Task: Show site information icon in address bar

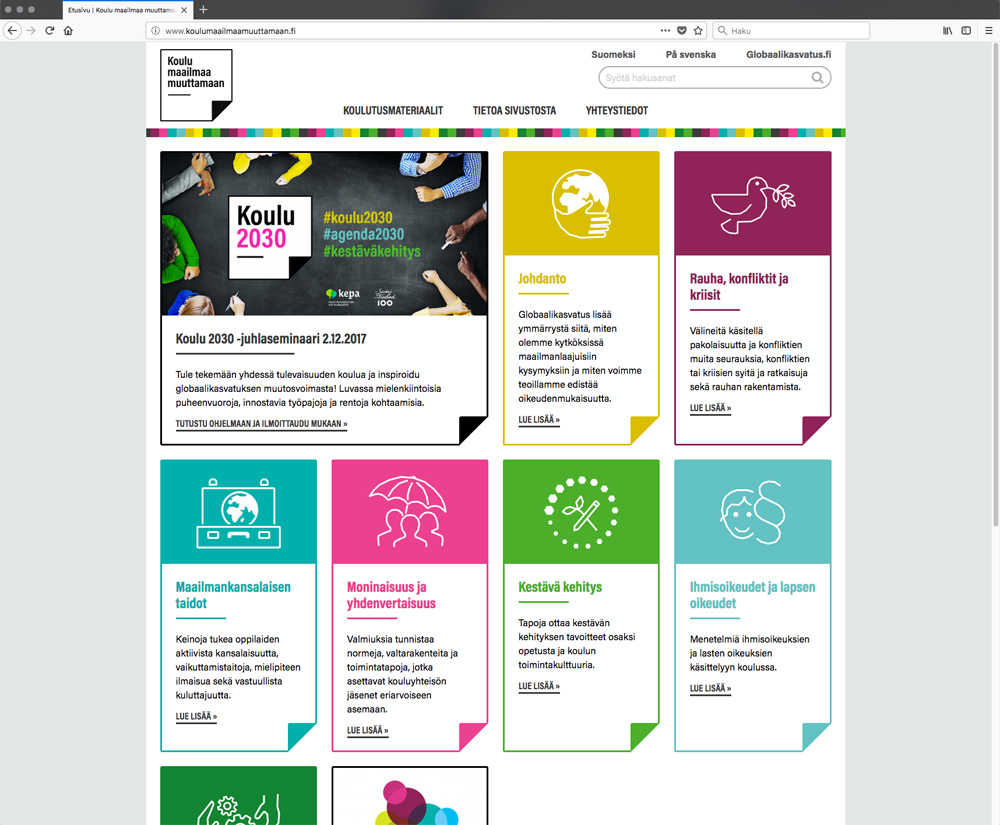Action: click(x=155, y=31)
